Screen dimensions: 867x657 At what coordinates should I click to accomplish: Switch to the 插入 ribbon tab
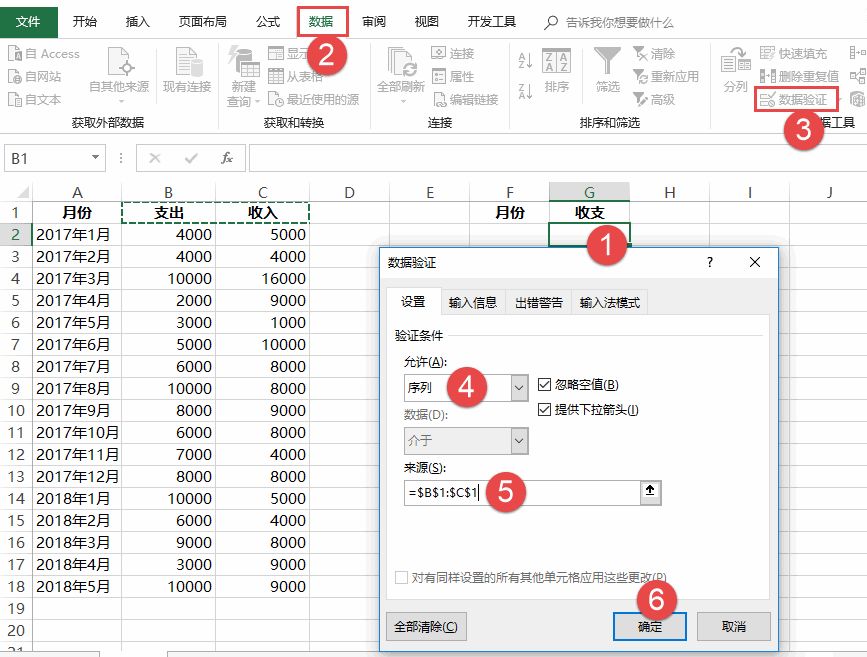click(x=137, y=22)
